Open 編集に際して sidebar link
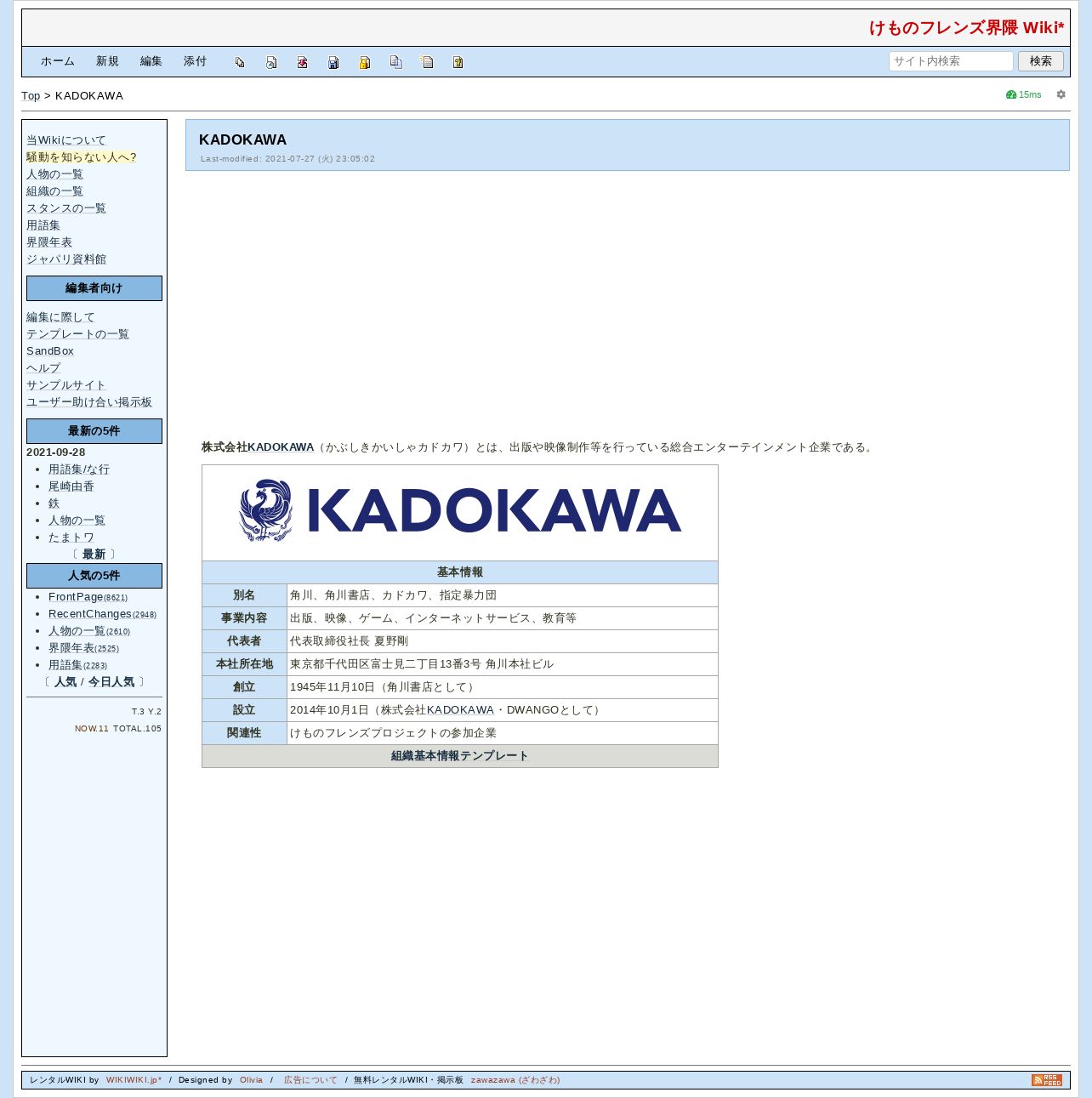1092x1098 pixels. point(60,317)
